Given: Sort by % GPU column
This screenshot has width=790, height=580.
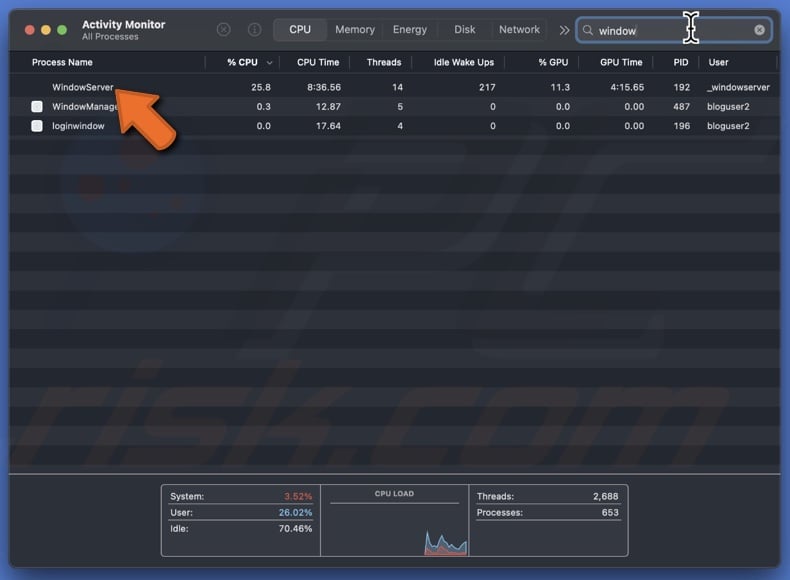Looking at the screenshot, I should coord(553,62).
